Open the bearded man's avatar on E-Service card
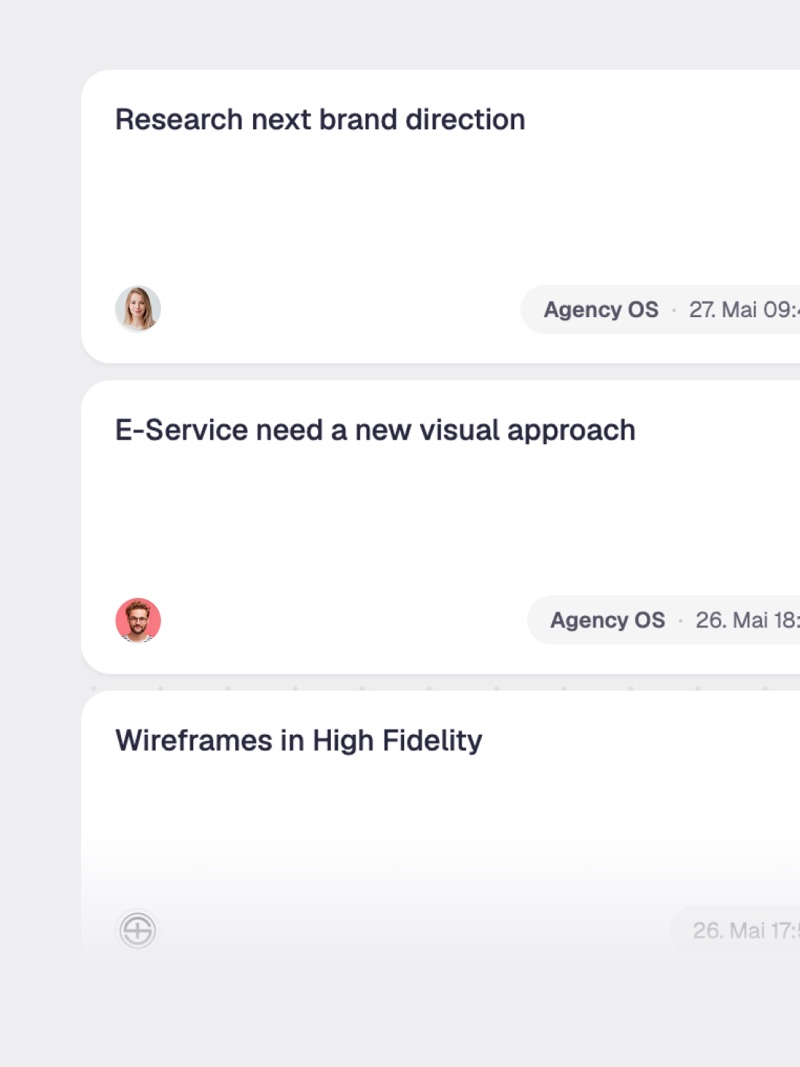This screenshot has width=800, height=1067. tap(138, 620)
